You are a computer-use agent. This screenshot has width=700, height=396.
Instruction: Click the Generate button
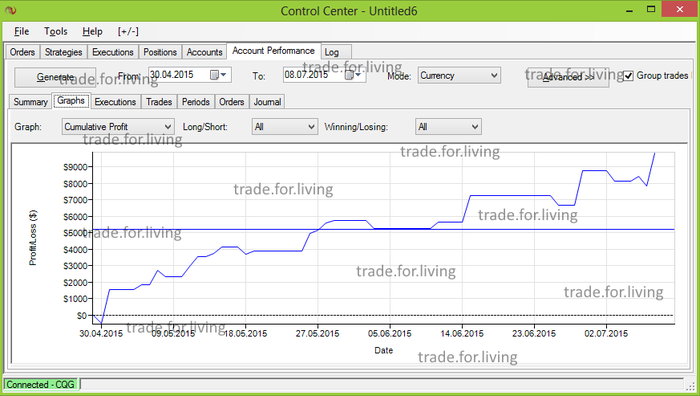tap(55, 77)
